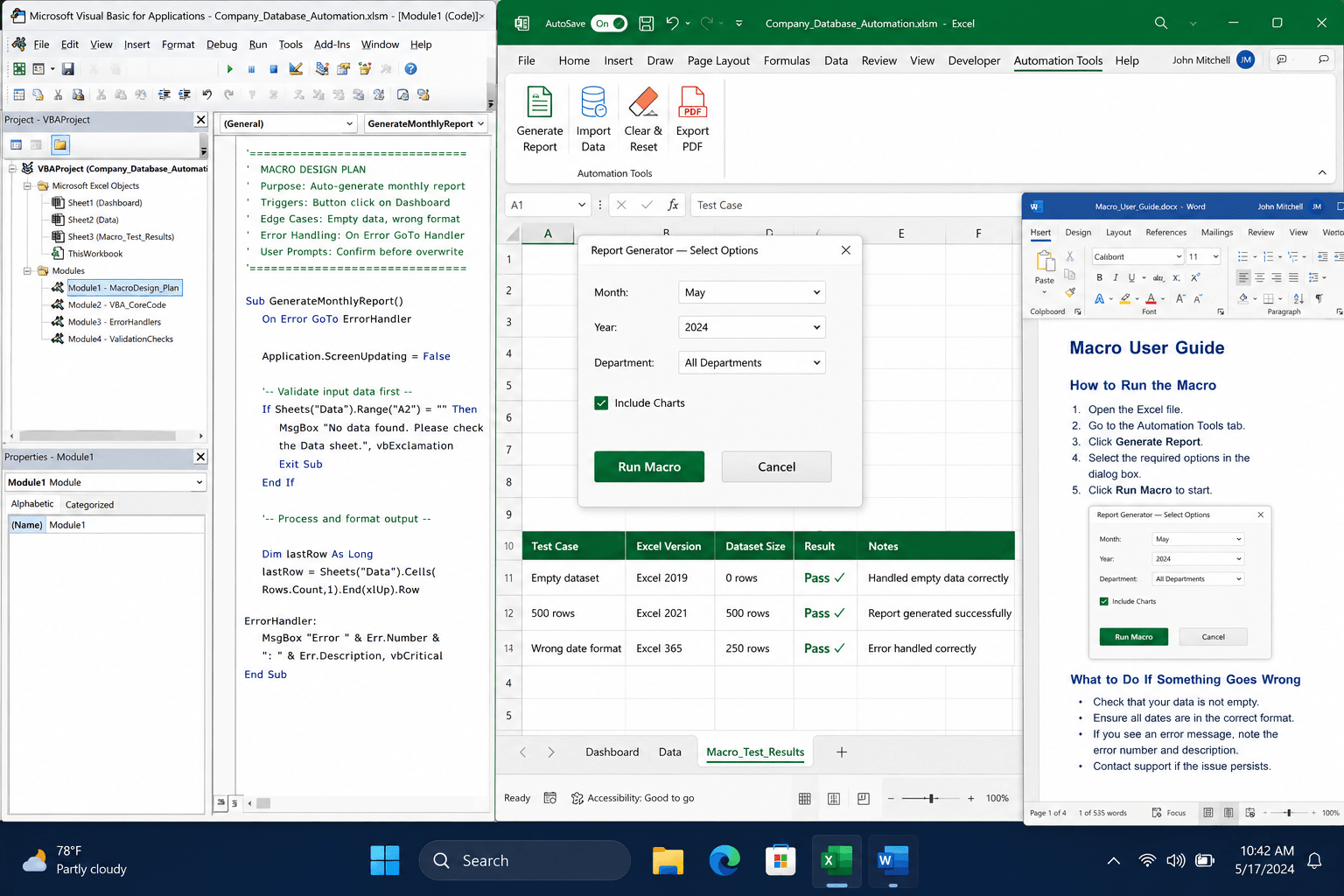Open the Module1 Module properties dropdown

pyautogui.click(x=105, y=482)
